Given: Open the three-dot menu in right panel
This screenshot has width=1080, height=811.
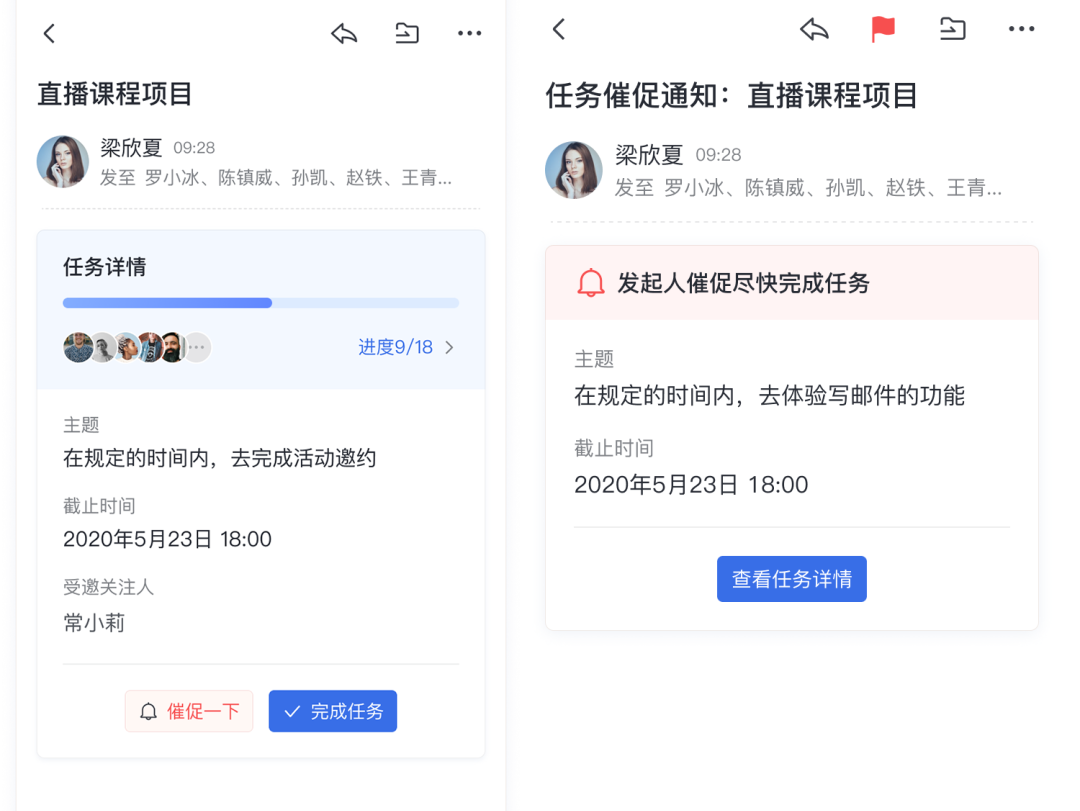Looking at the screenshot, I should pos(1021,30).
